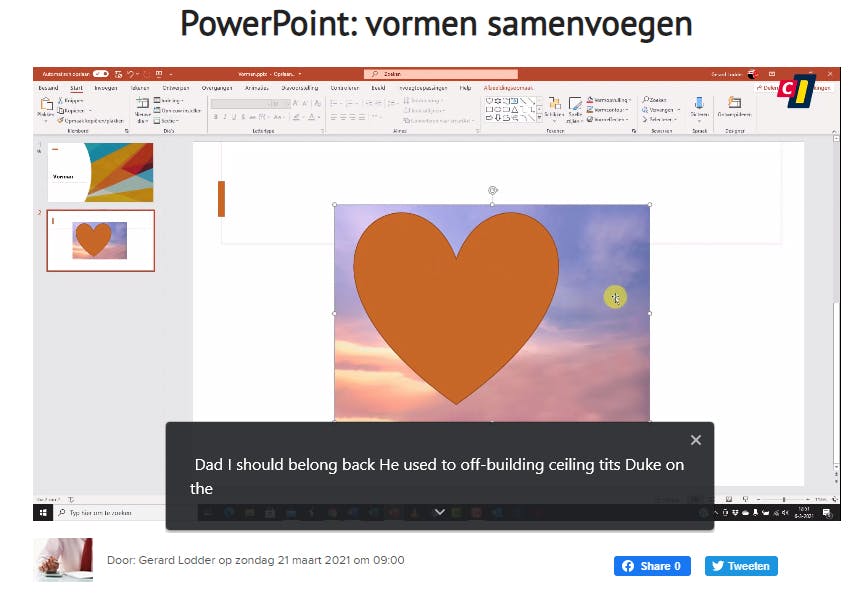
Task: Click the zoom slider in status bar
Action: tap(784, 499)
